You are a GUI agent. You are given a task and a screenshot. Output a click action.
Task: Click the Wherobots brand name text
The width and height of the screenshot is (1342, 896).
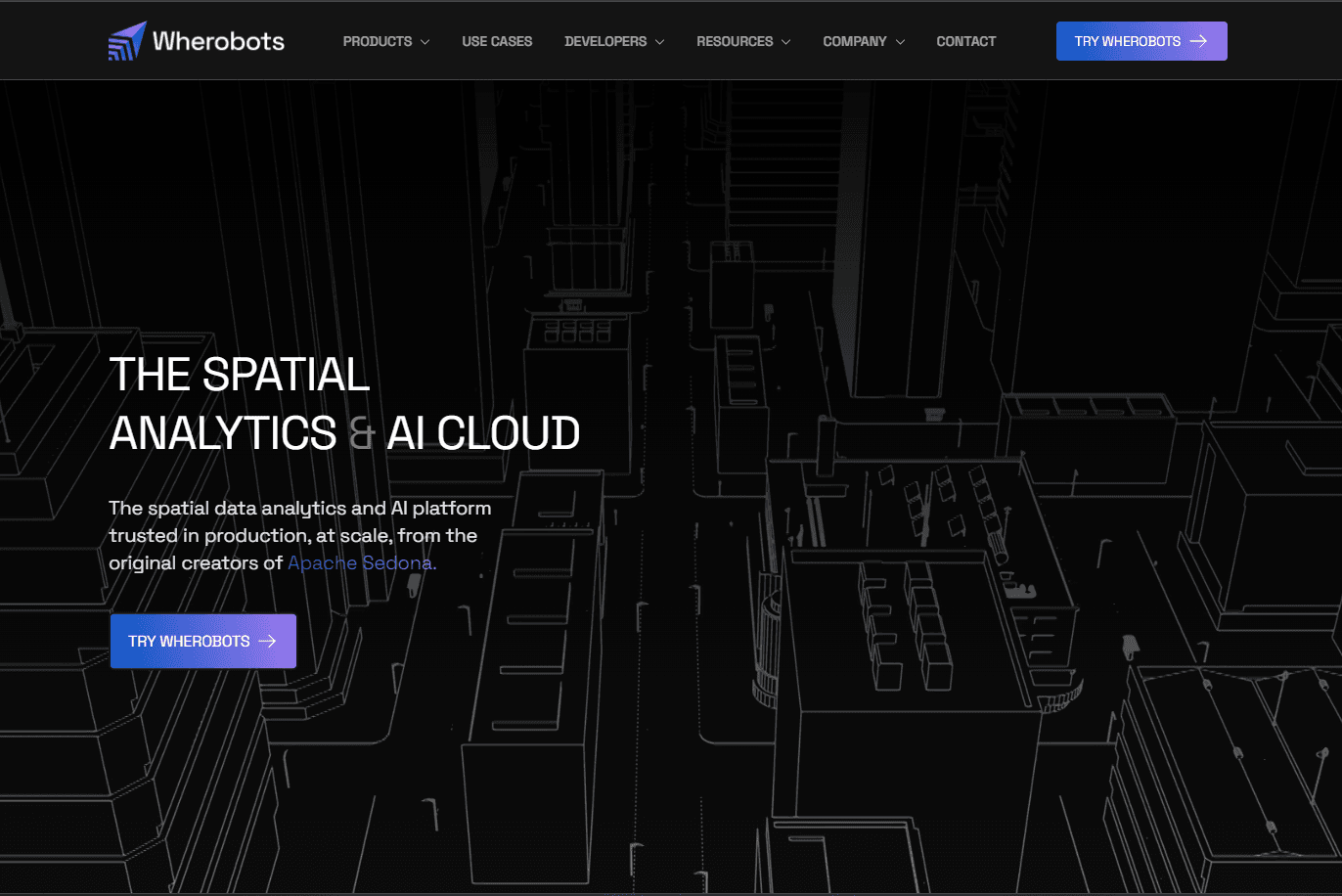click(x=218, y=41)
